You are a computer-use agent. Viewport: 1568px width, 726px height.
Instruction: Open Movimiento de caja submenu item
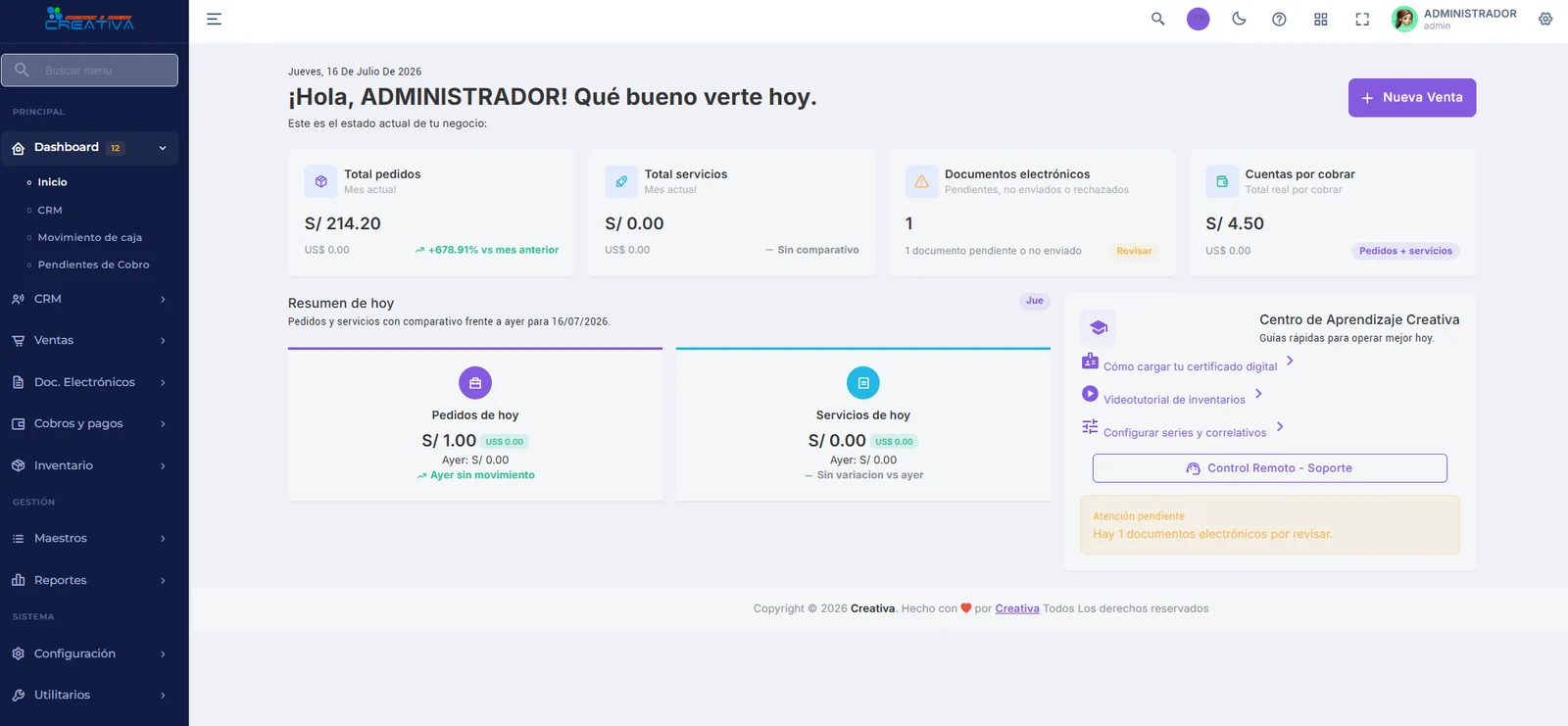pyautogui.click(x=90, y=237)
